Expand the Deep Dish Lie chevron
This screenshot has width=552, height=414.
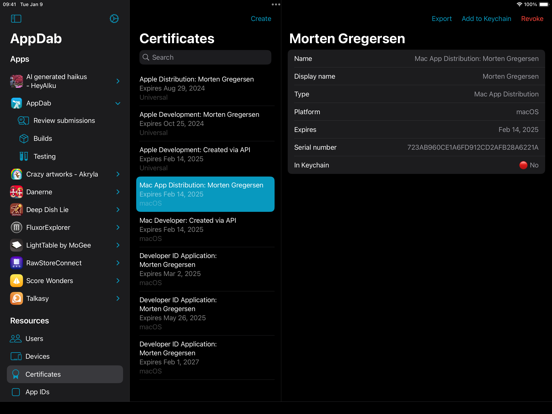pos(118,210)
